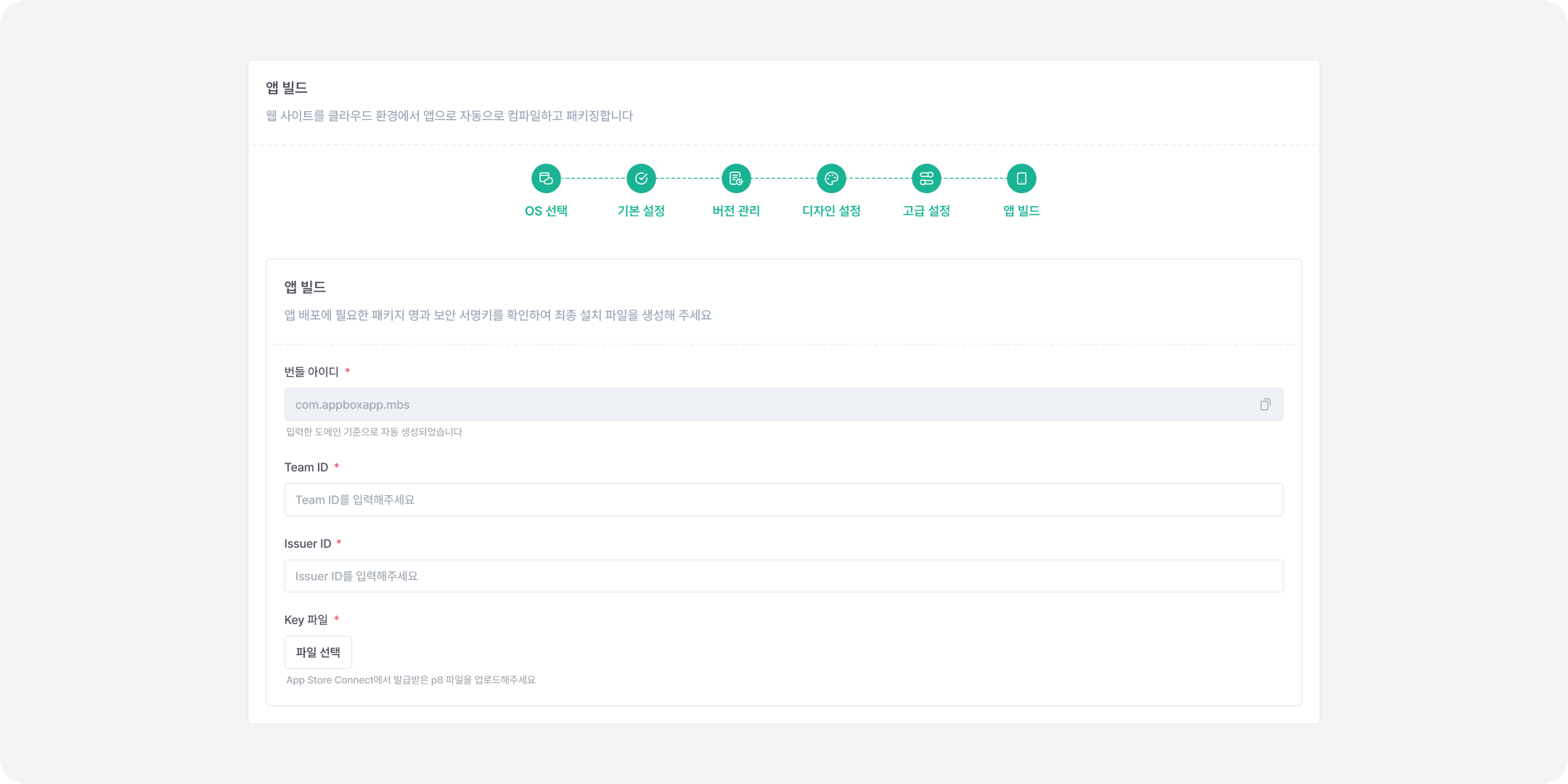Screen dimensions: 1568x784
Task: Click the 번들 아이디 field com.appboxapp.mbs
Action: [784, 404]
